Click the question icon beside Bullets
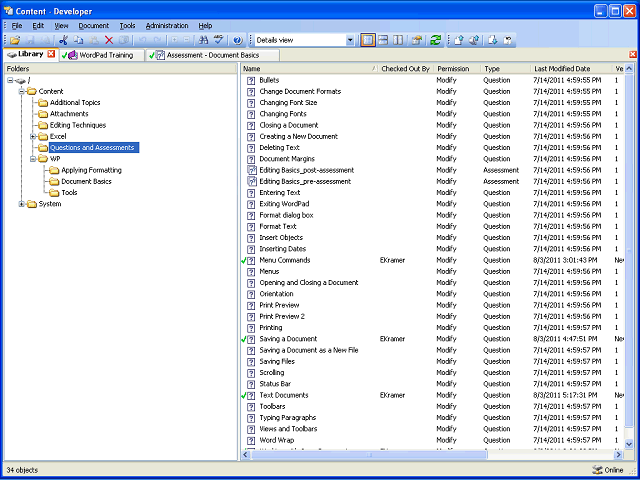This screenshot has width=640, height=480. (251, 80)
